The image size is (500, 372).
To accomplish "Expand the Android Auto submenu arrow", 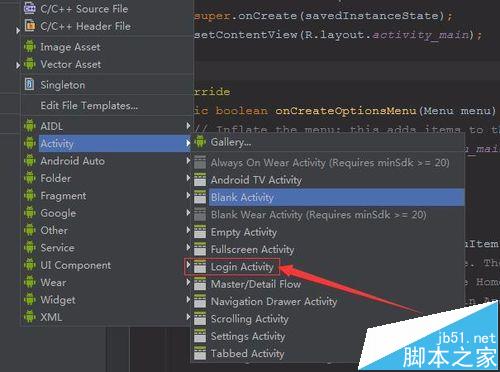I will pyautogui.click(x=188, y=160).
